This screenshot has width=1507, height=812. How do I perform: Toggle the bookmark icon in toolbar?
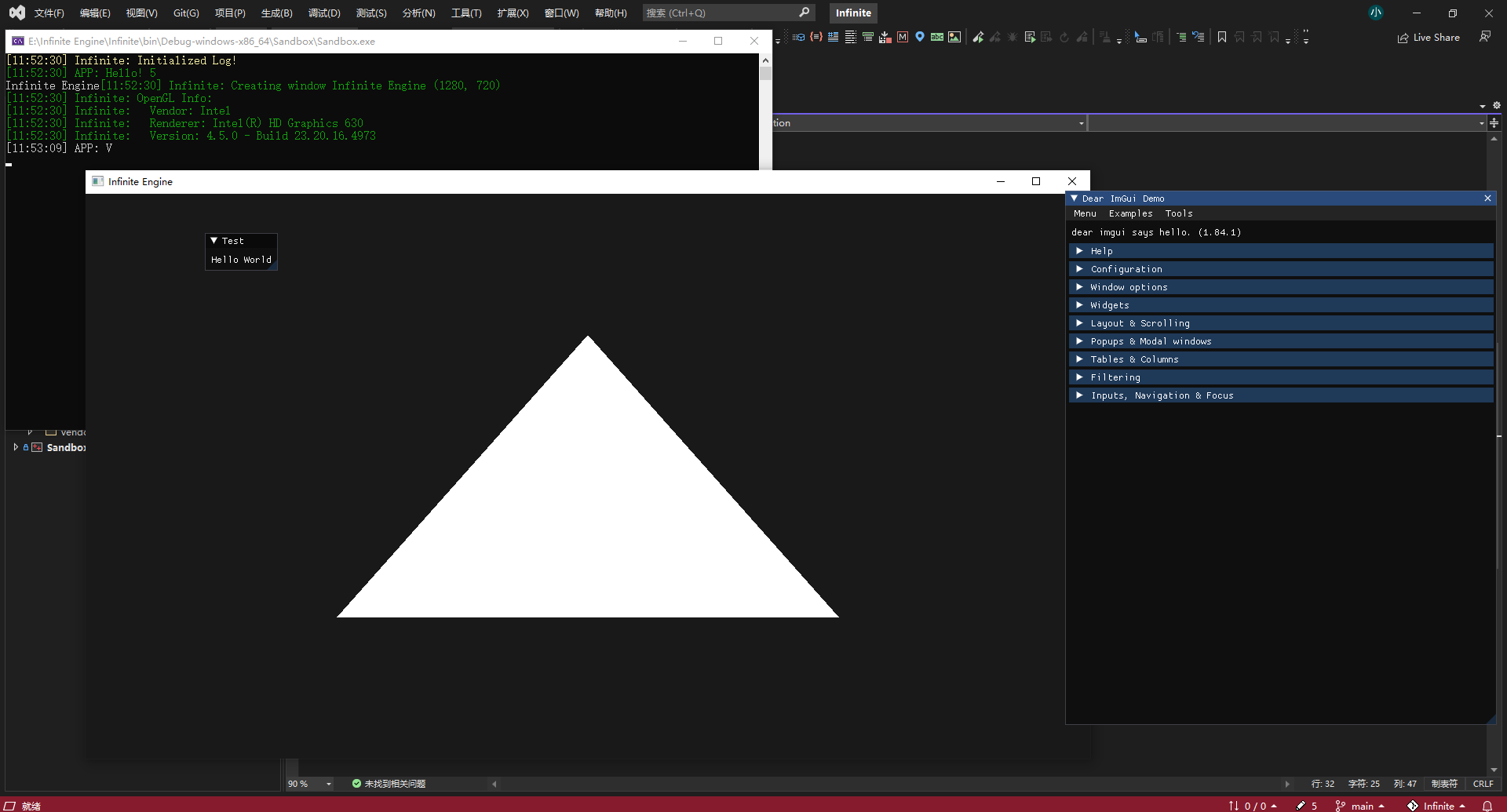point(1222,37)
